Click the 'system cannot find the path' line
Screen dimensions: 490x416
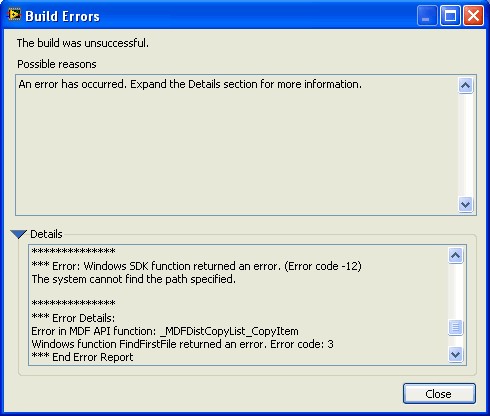point(134,279)
